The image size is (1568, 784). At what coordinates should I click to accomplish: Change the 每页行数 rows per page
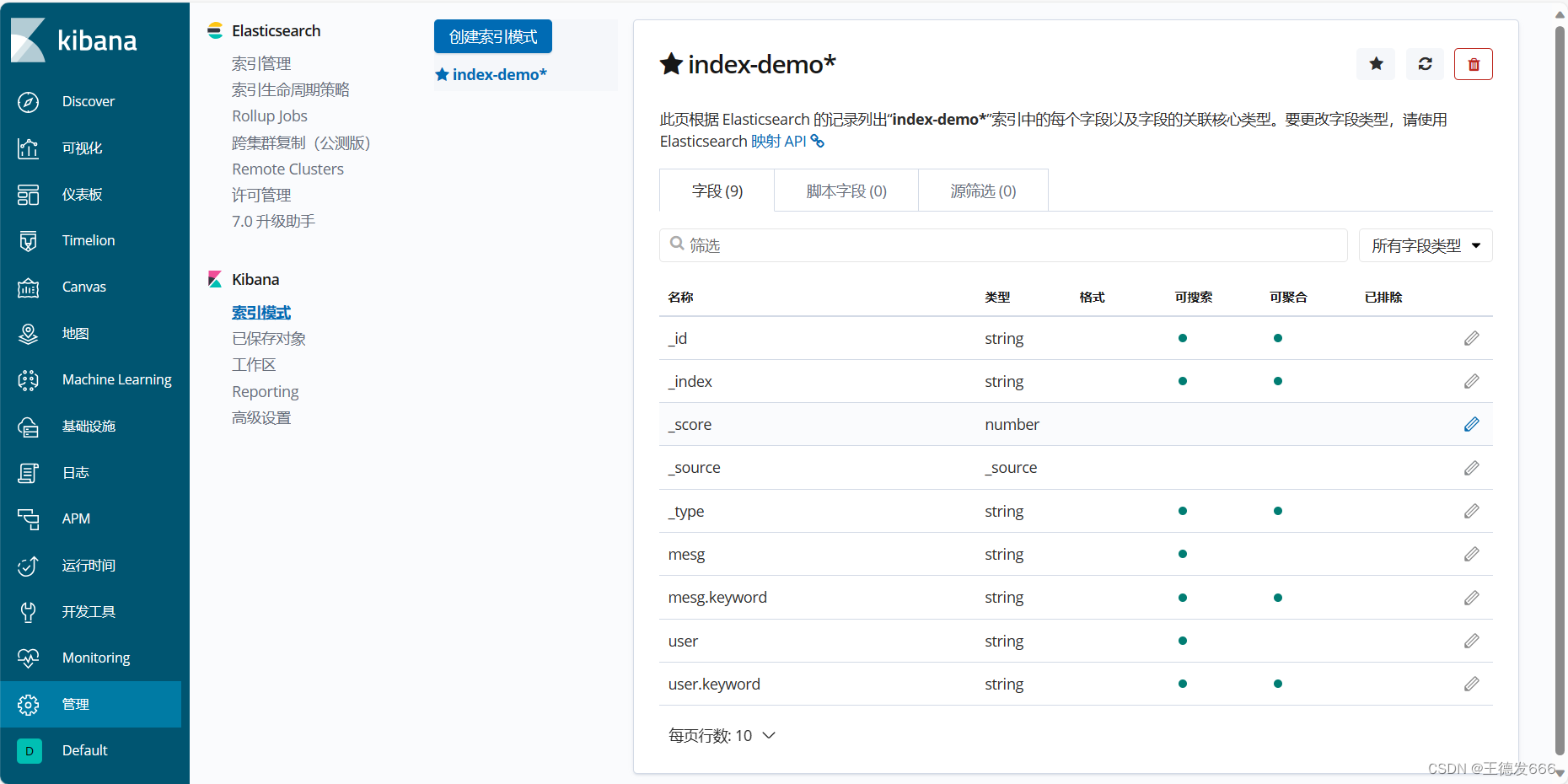click(x=722, y=736)
